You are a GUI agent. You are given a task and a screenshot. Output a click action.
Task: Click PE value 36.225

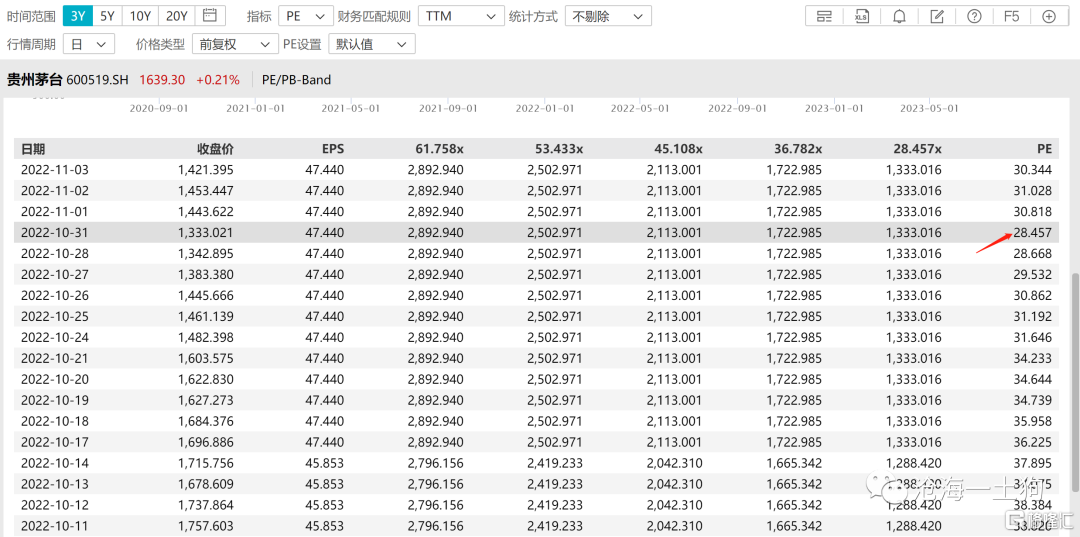(1032, 443)
